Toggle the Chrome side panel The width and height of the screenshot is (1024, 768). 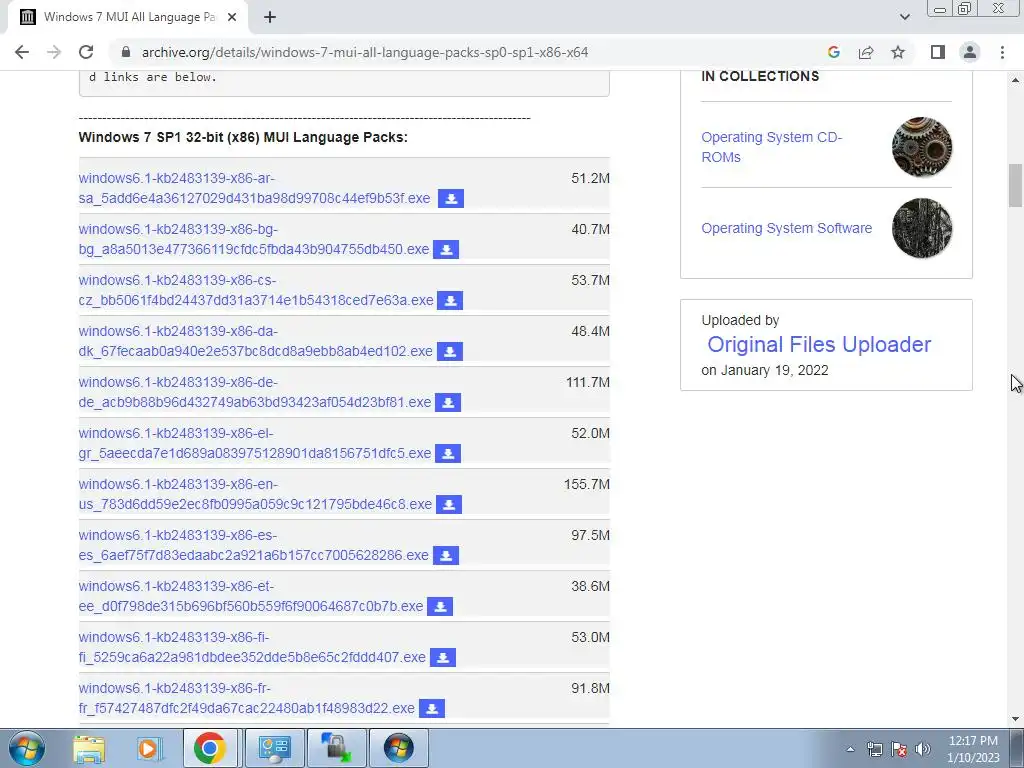pos(938,52)
